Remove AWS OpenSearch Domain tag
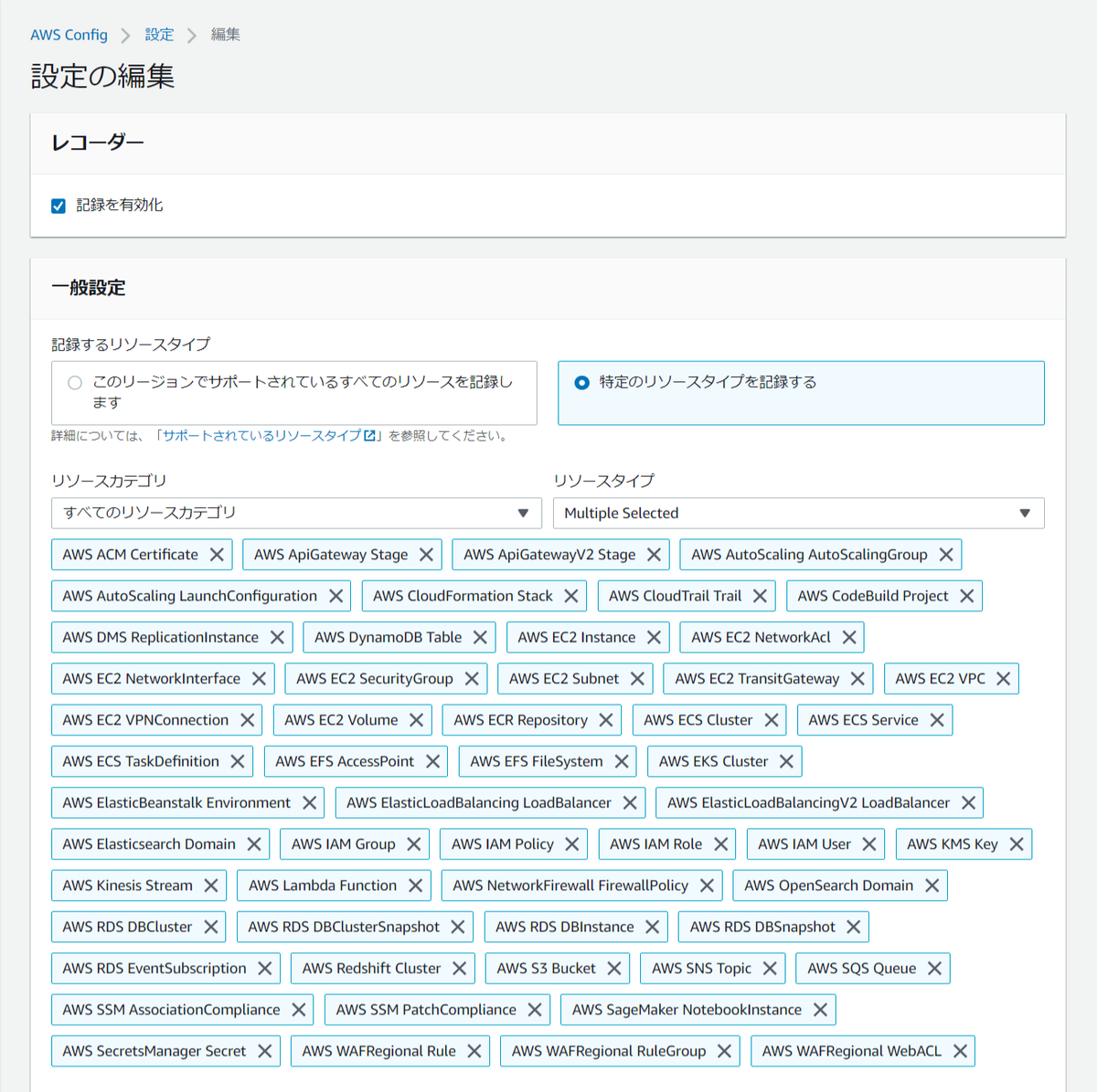This screenshot has height=1092, width=1097. point(932,885)
